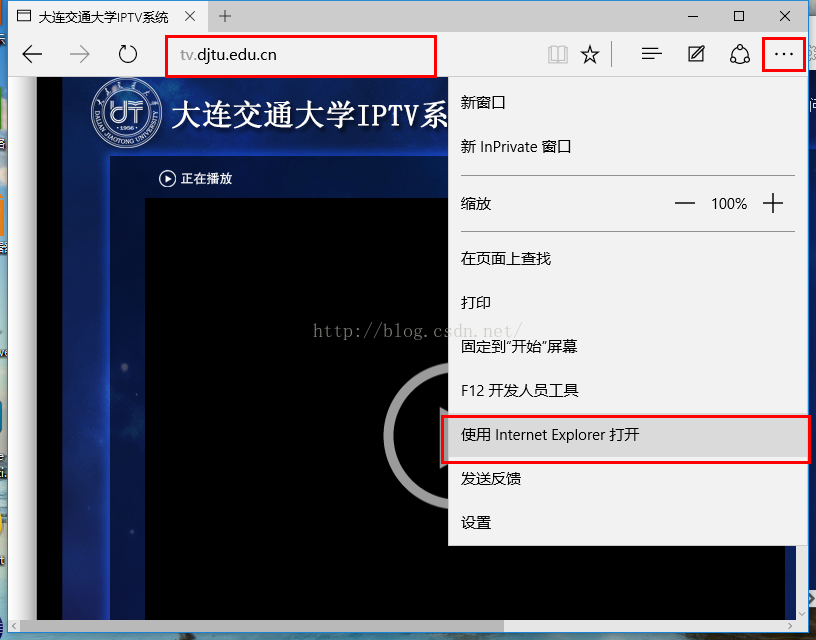This screenshot has height=640, width=816.
Task: Add page to favorites star
Action: tap(590, 54)
